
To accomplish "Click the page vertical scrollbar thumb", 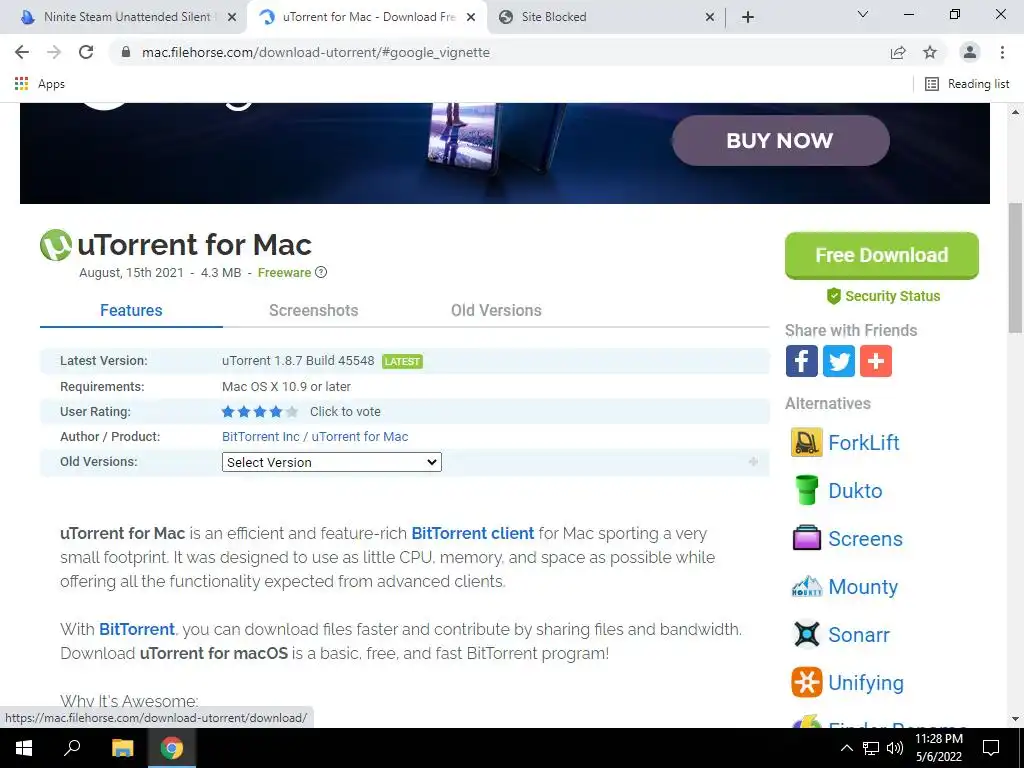I will [1015, 268].
